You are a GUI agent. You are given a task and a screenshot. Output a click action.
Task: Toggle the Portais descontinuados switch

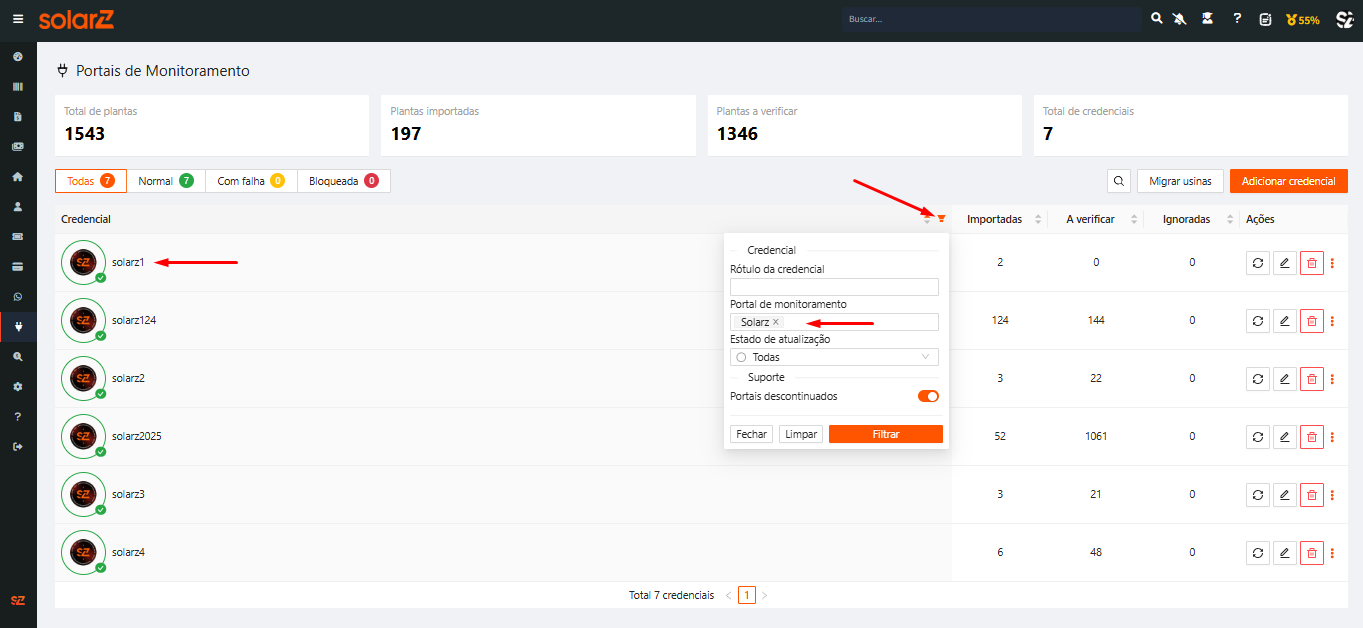929,396
